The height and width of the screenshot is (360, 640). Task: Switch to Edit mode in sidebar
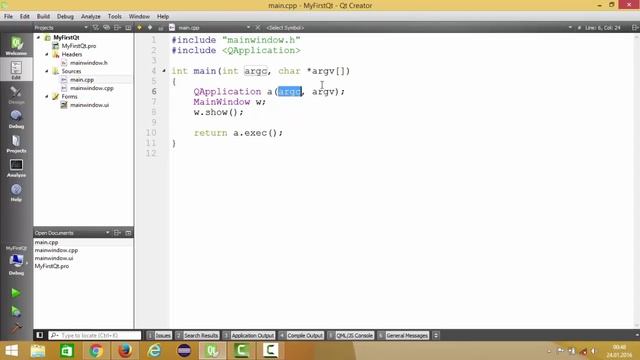pos(16,70)
